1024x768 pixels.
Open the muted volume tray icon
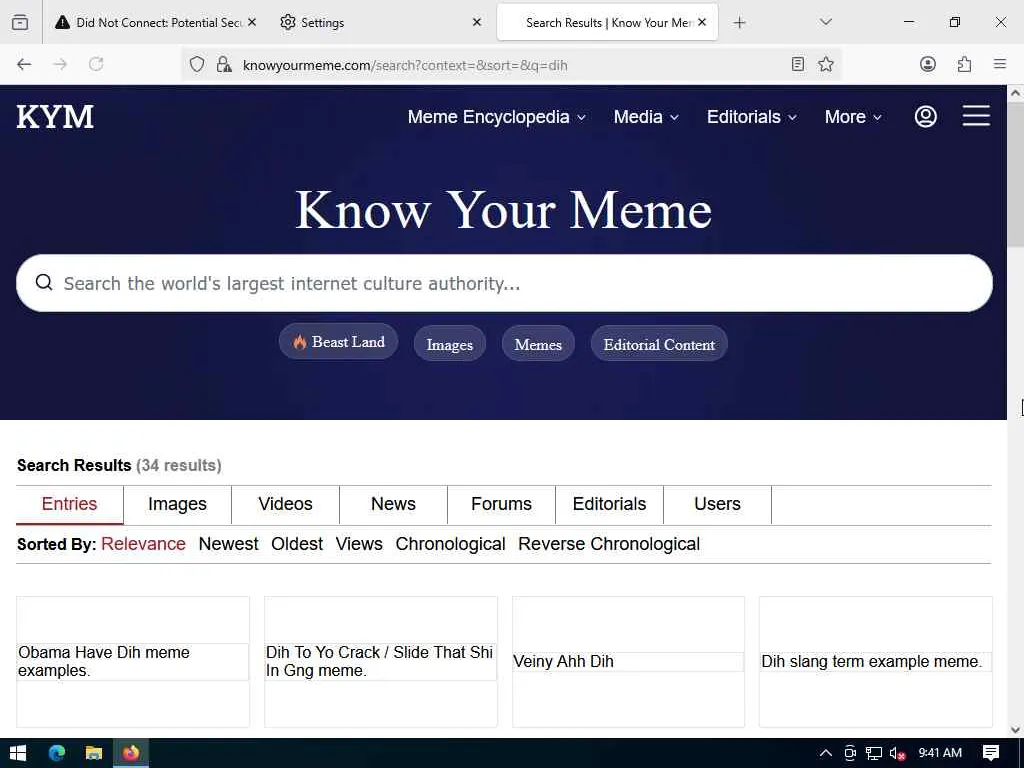point(898,753)
